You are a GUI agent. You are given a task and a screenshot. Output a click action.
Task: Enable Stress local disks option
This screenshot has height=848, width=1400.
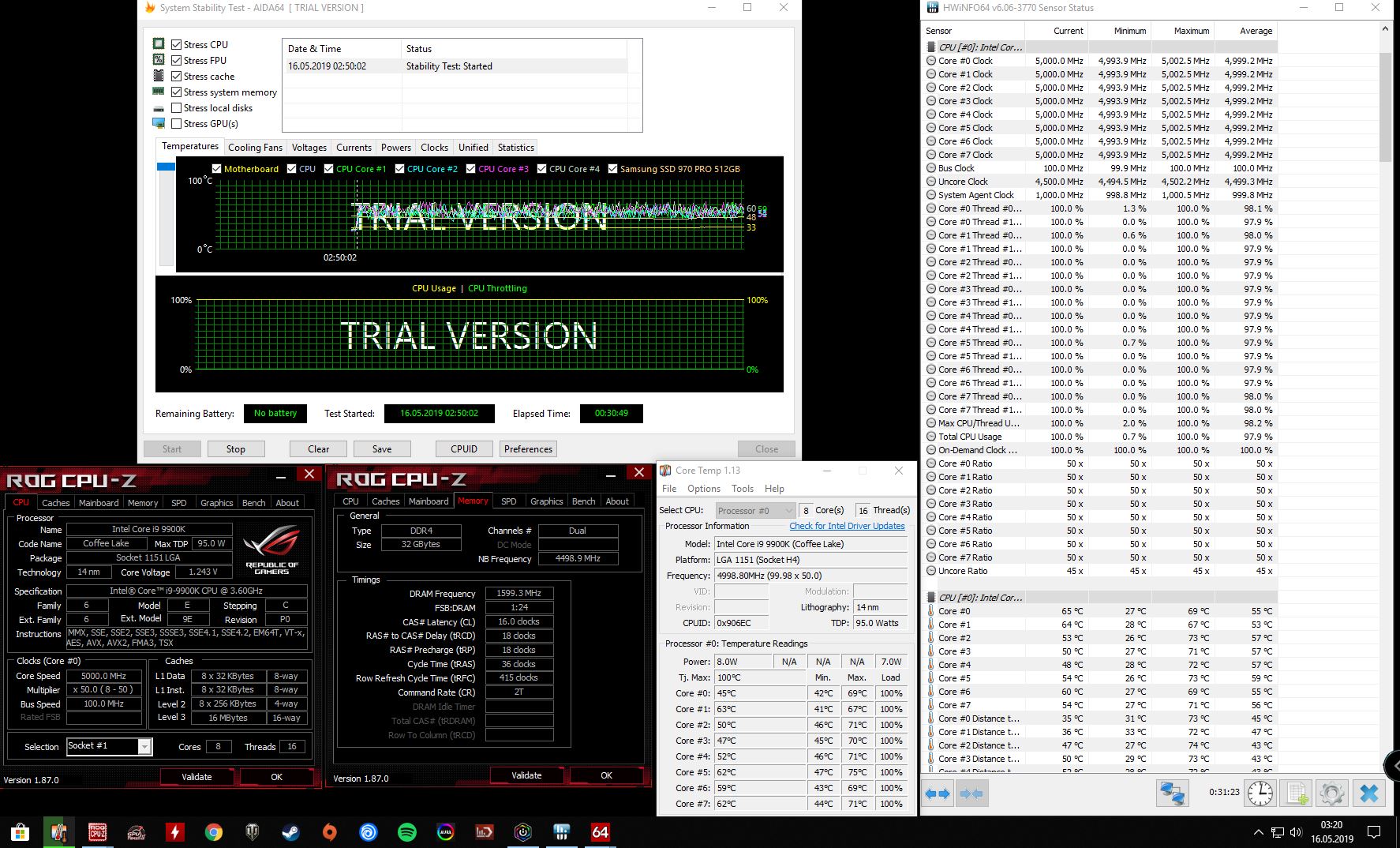click(176, 108)
